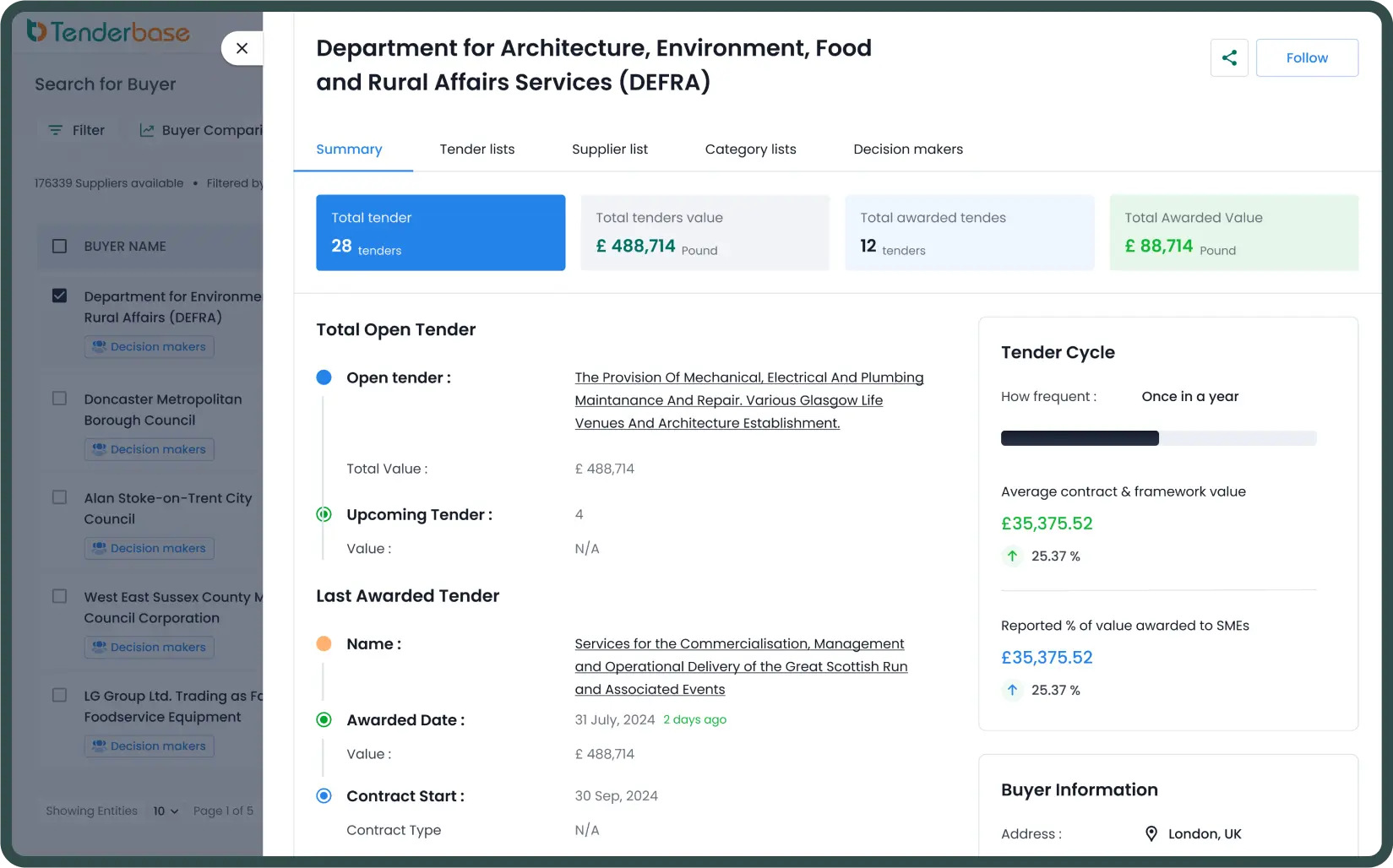Screen dimensions: 1393x868
Task: Click the tender cycle frequency progress bar
Action: point(1157,438)
